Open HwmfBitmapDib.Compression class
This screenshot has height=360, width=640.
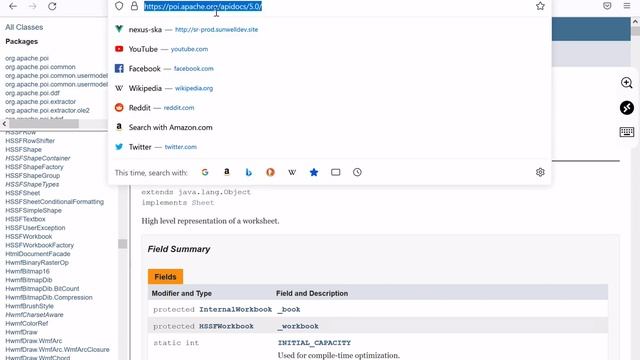(x=49, y=298)
